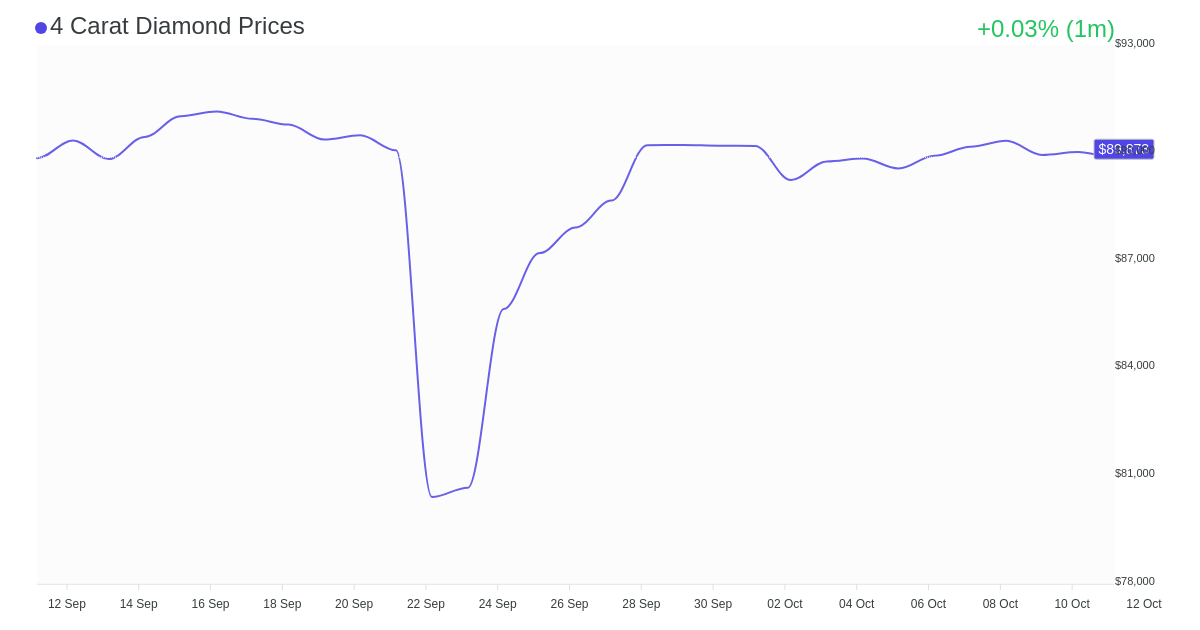Viewport: 1200px width, 630px height.
Task: Choose the 06 Oct date label
Action: [928, 604]
